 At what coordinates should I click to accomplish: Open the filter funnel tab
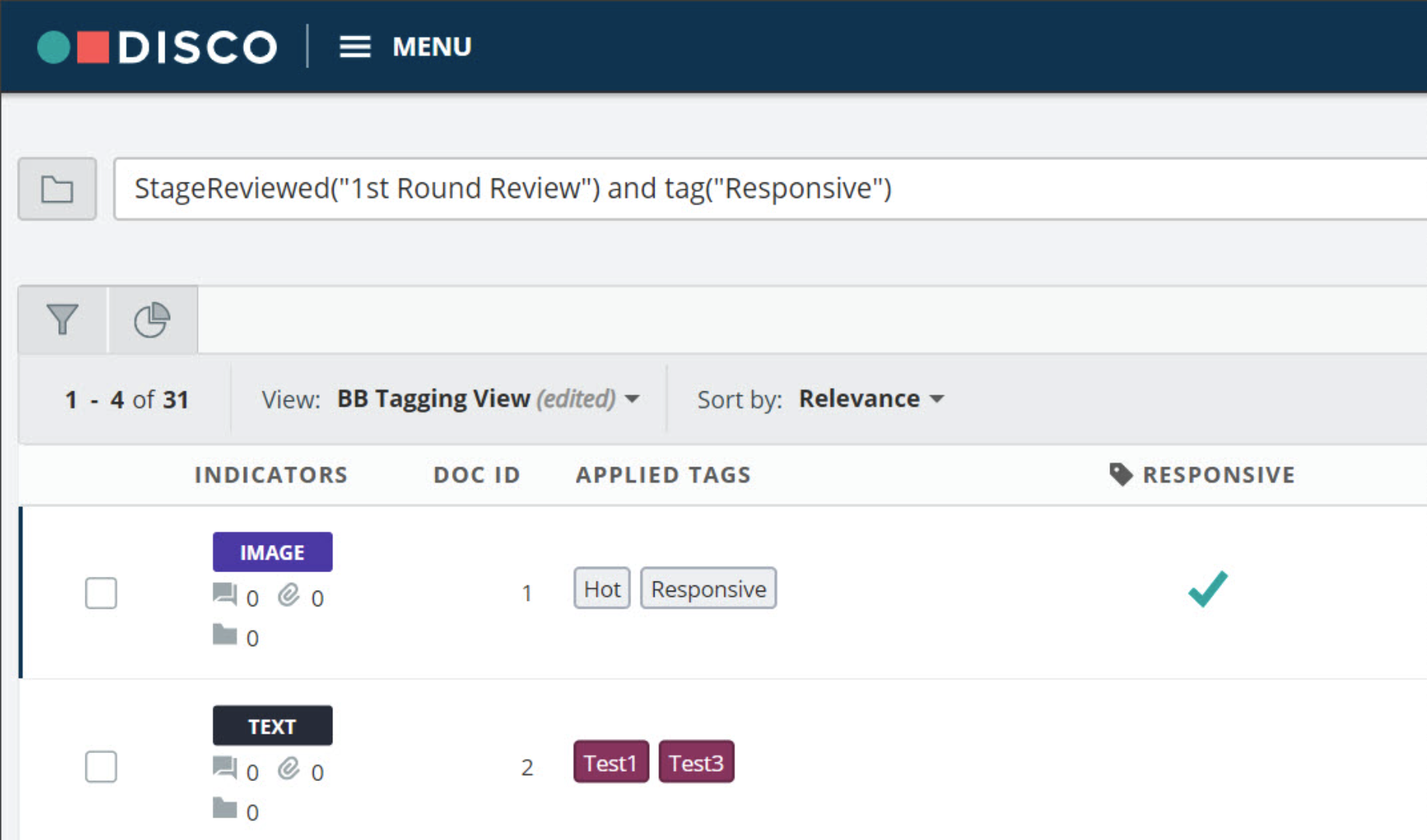(62, 319)
